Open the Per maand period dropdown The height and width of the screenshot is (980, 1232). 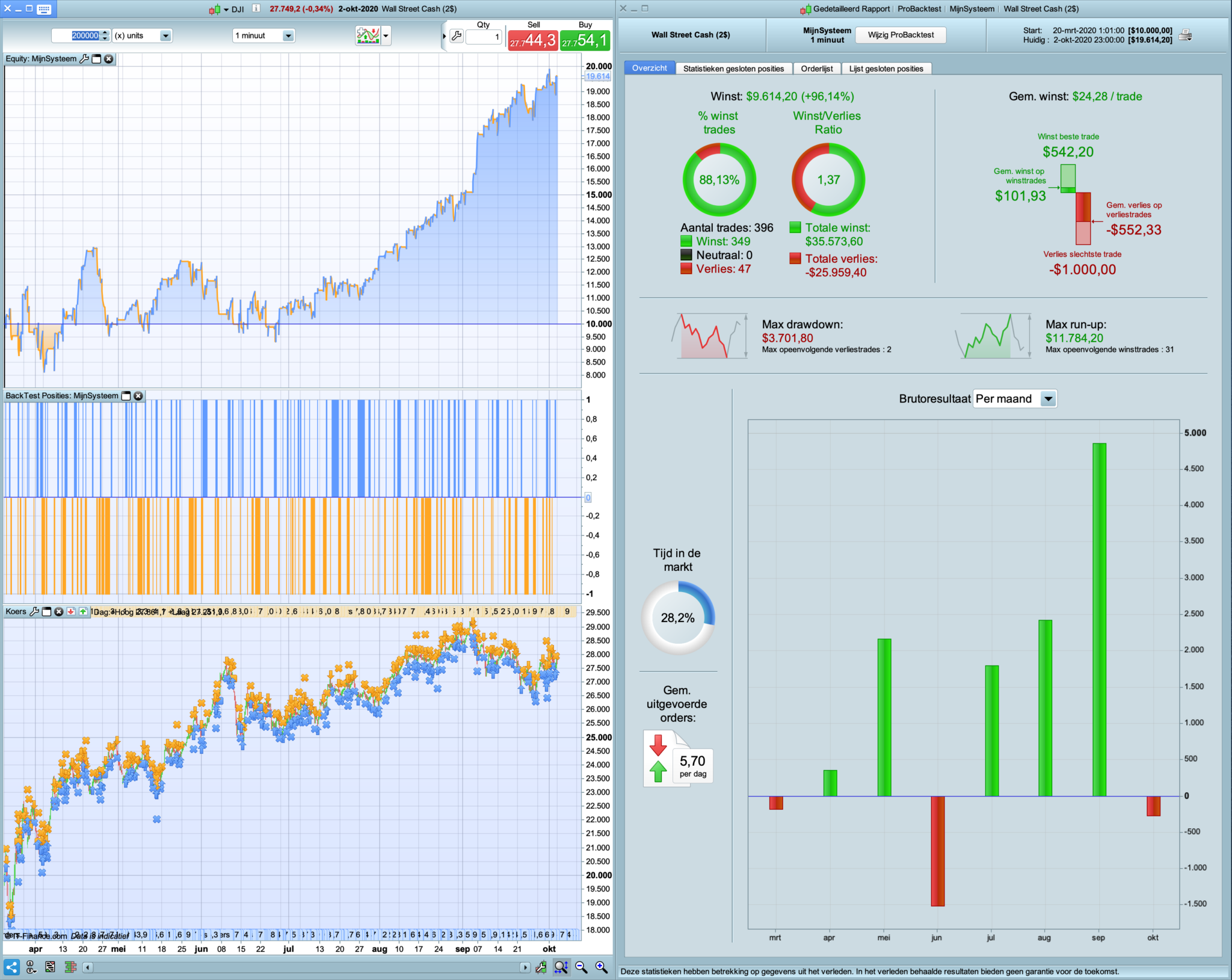coord(1048,399)
